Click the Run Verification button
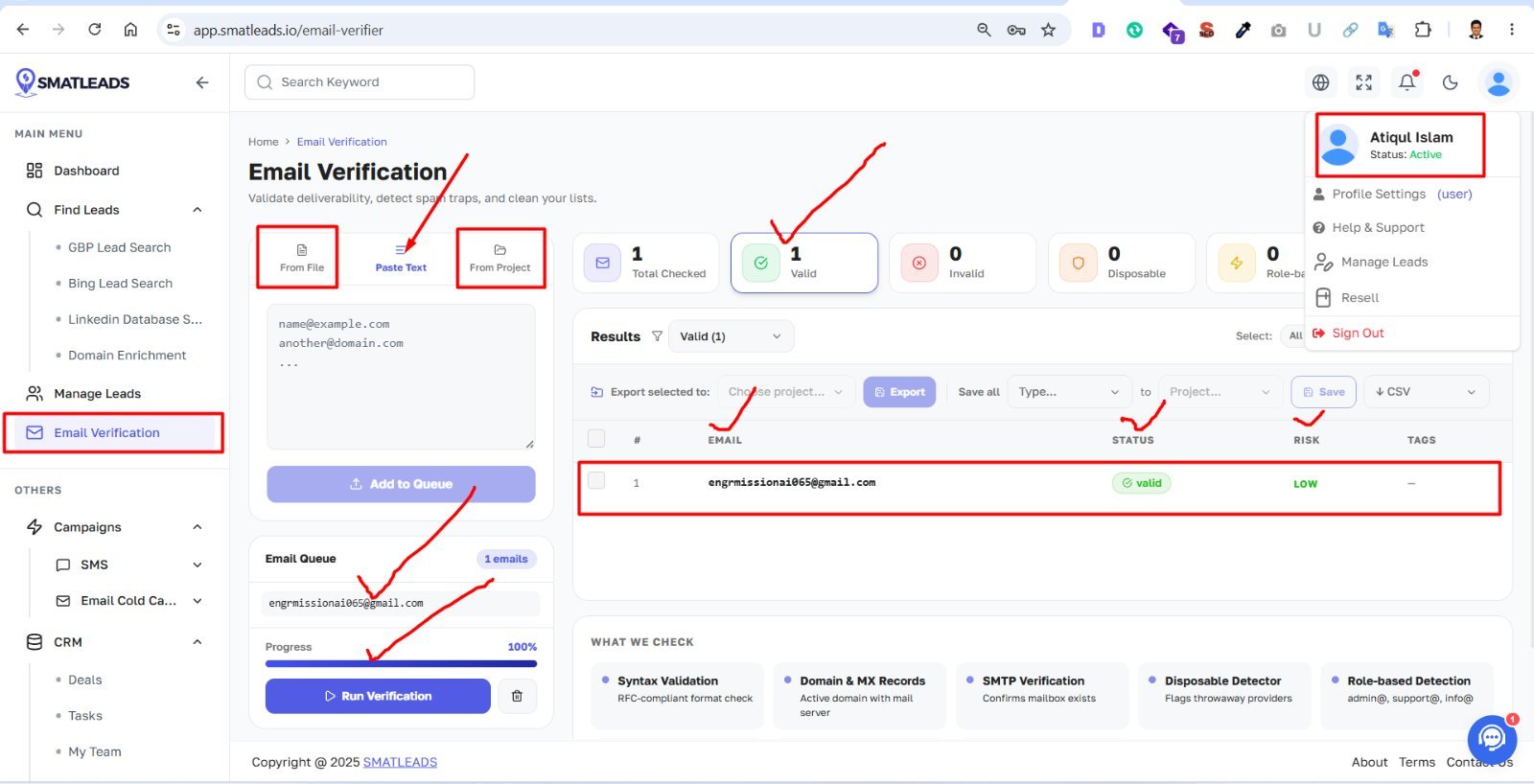The height and width of the screenshot is (784, 1534). (x=378, y=696)
